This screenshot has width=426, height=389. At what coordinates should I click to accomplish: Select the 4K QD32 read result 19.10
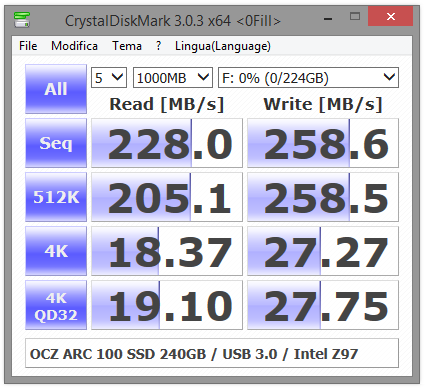(x=167, y=305)
